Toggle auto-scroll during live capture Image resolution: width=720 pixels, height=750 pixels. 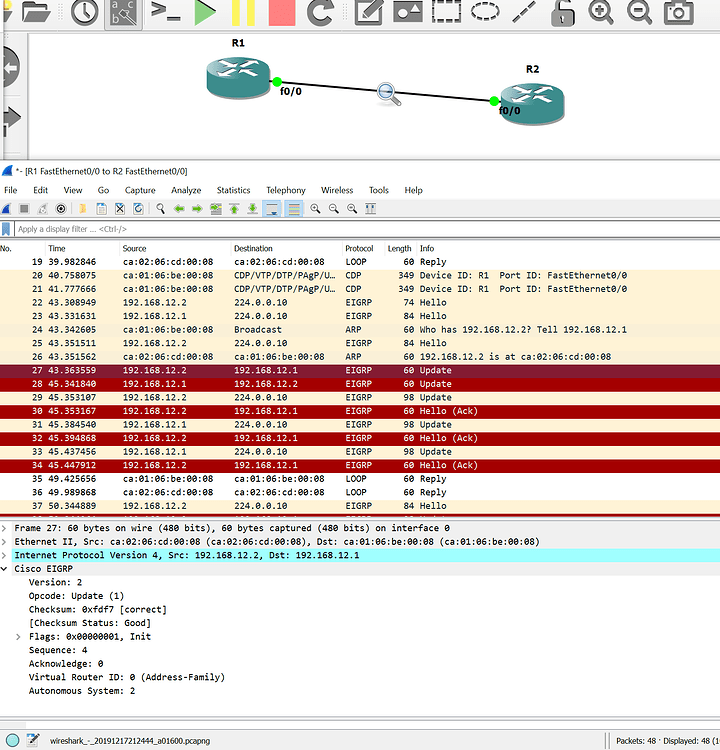(x=272, y=209)
